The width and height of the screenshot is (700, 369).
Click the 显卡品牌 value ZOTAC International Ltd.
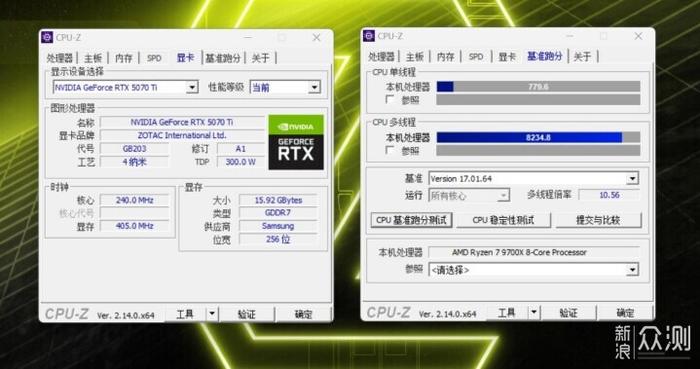coord(182,135)
